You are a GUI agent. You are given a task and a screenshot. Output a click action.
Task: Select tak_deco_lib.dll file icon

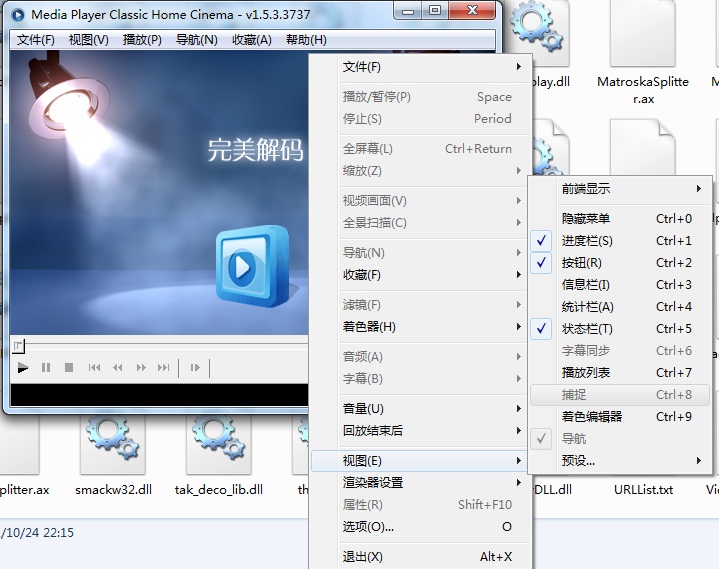pyautogui.click(x=219, y=444)
